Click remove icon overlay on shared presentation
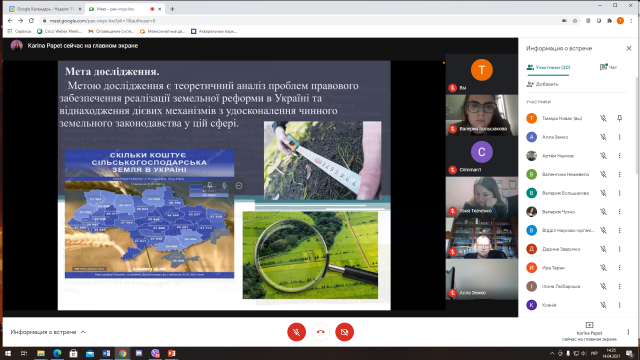 tap(239, 186)
